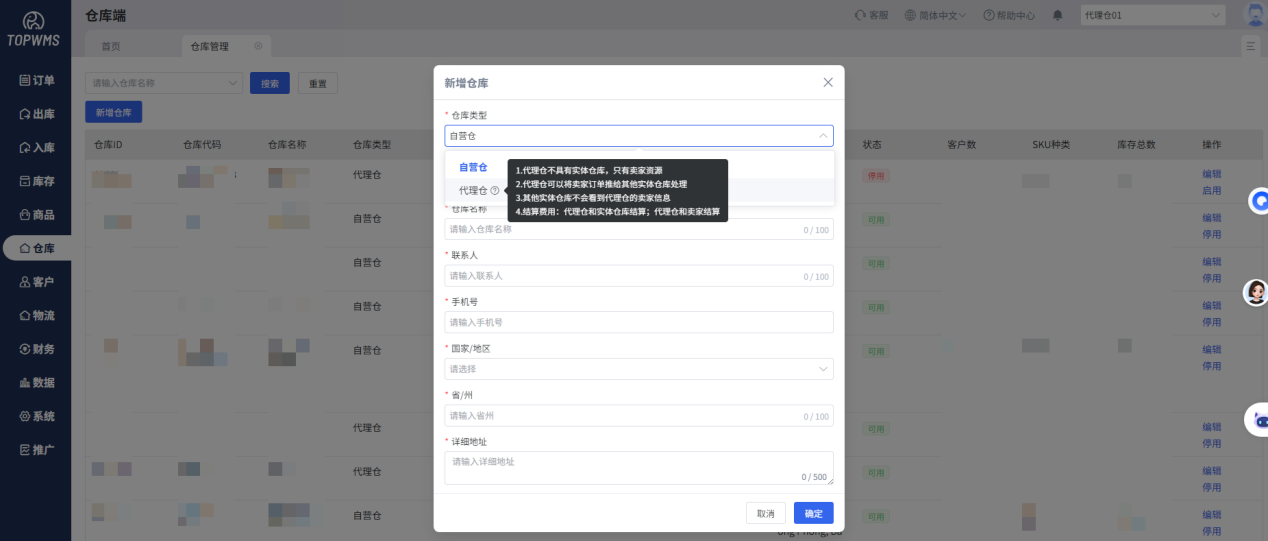The height and width of the screenshot is (541, 1268).
Task: Close the 仓库管理 tab icon
Action: point(258,46)
